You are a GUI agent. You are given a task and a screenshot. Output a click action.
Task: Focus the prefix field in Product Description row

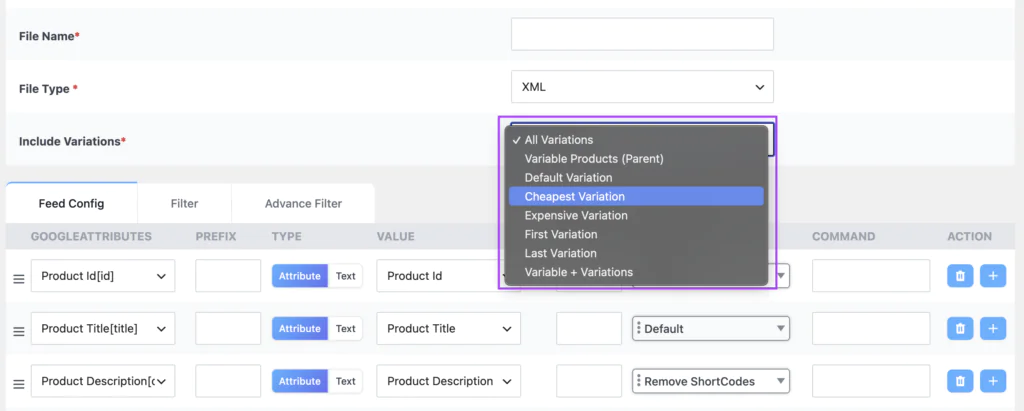click(228, 381)
